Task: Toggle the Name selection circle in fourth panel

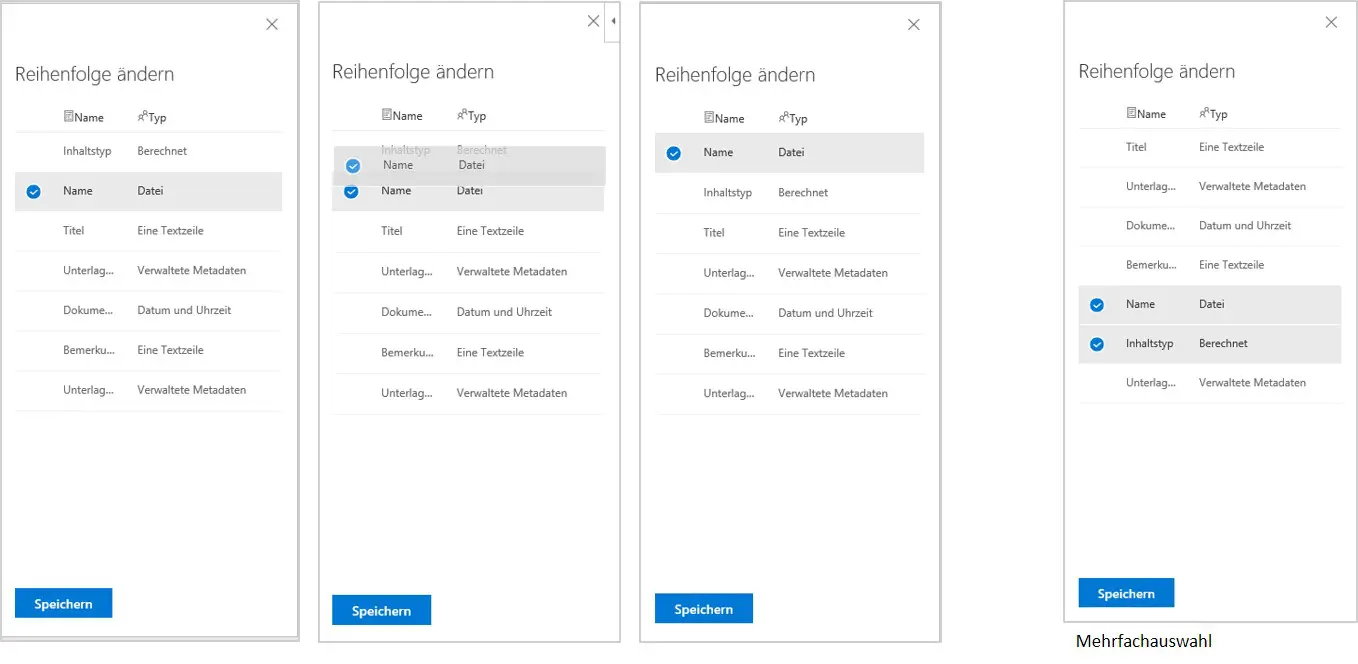Action: coord(1096,304)
